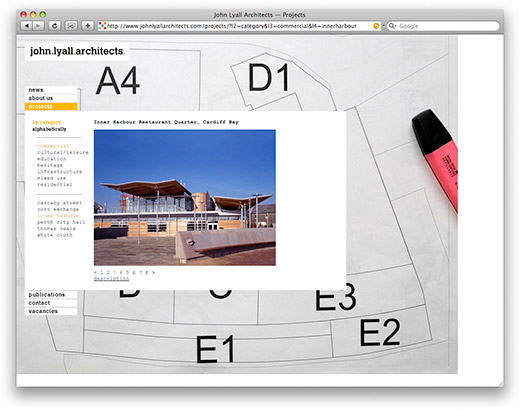Click the Google search field
This screenshot has width=520, height=410.
point(443,26)
